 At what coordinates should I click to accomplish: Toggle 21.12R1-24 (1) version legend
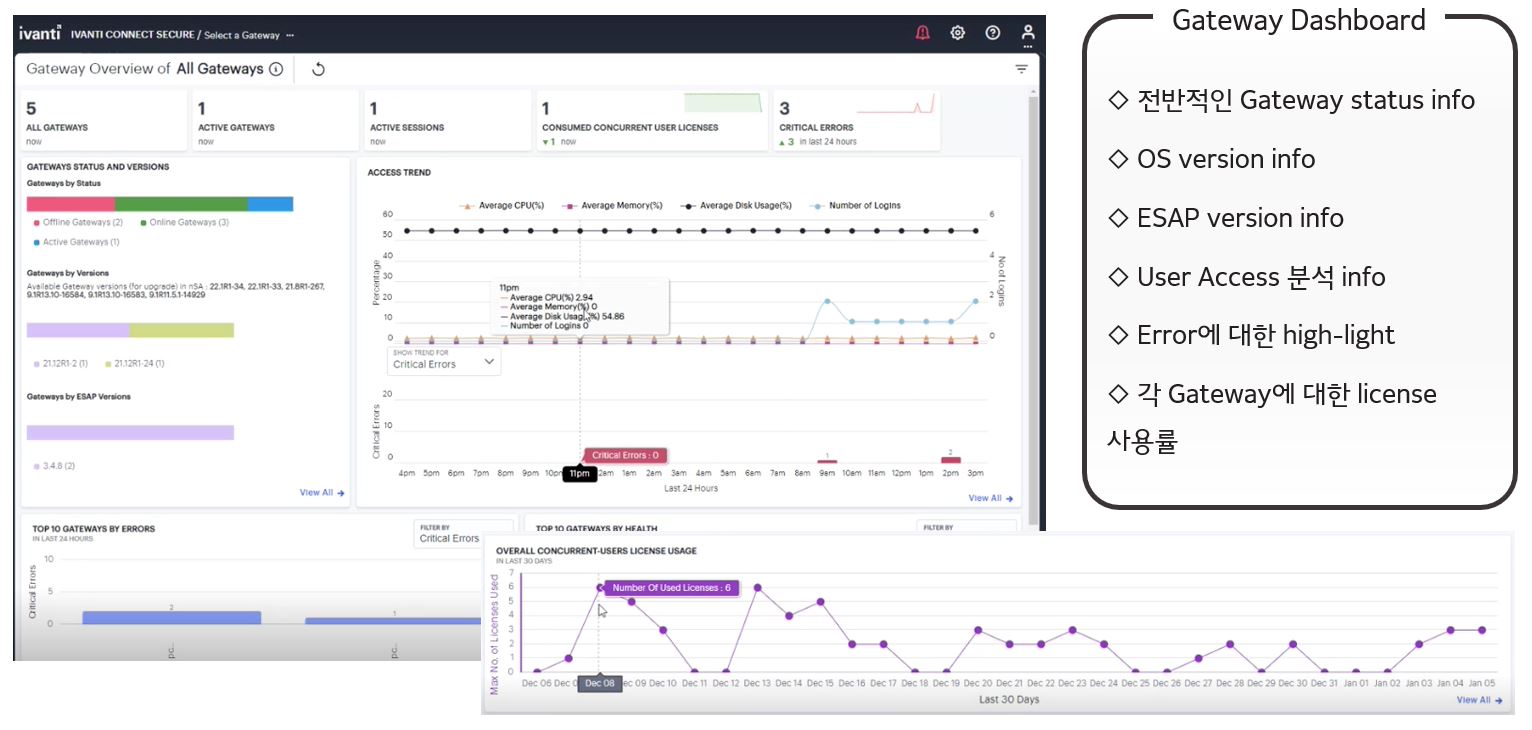point(135,364)
